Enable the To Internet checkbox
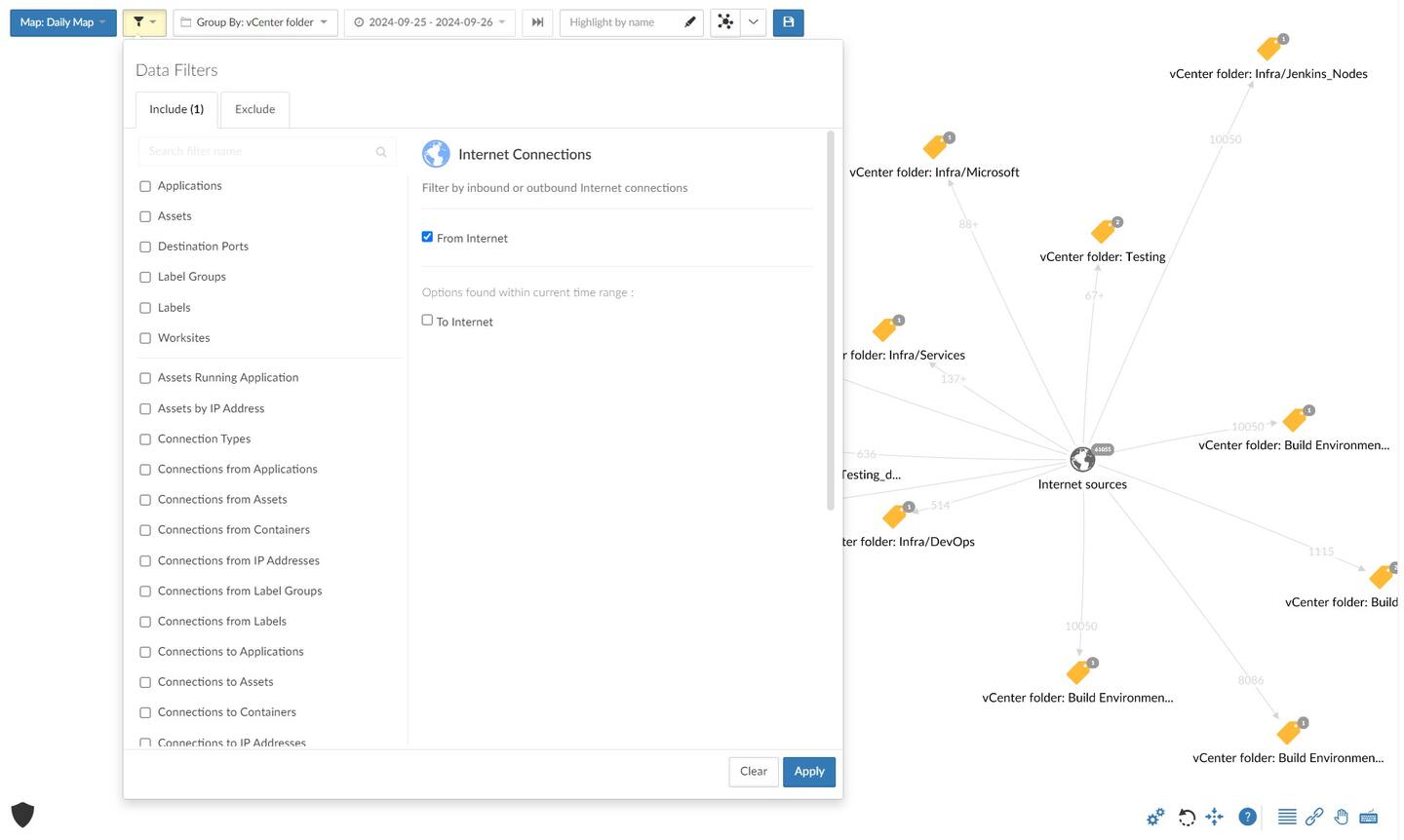 [x=427, y=321]
